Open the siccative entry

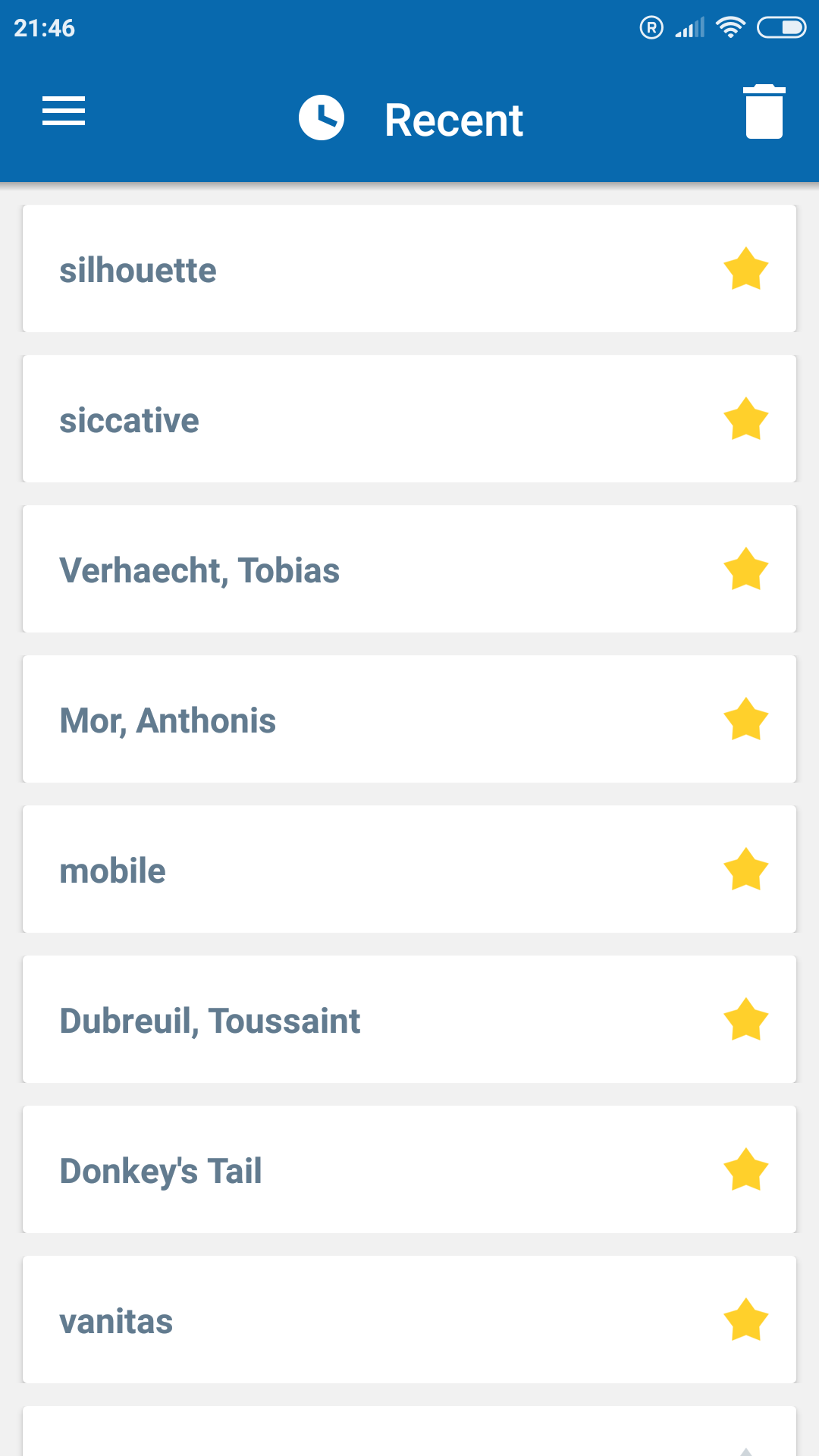click(x=409, y=419)
